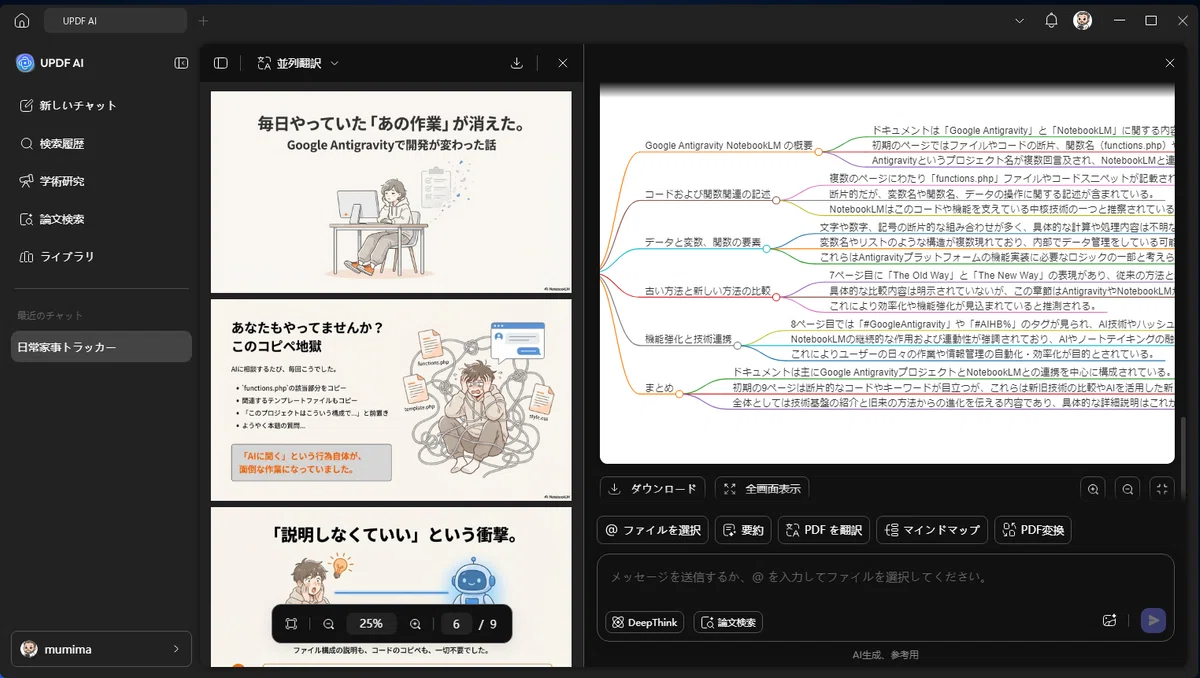Screen dimensions: 1200x678
Task: Toggle DeepThink mode
Action: pyautogui.click(x=645, y=622)
